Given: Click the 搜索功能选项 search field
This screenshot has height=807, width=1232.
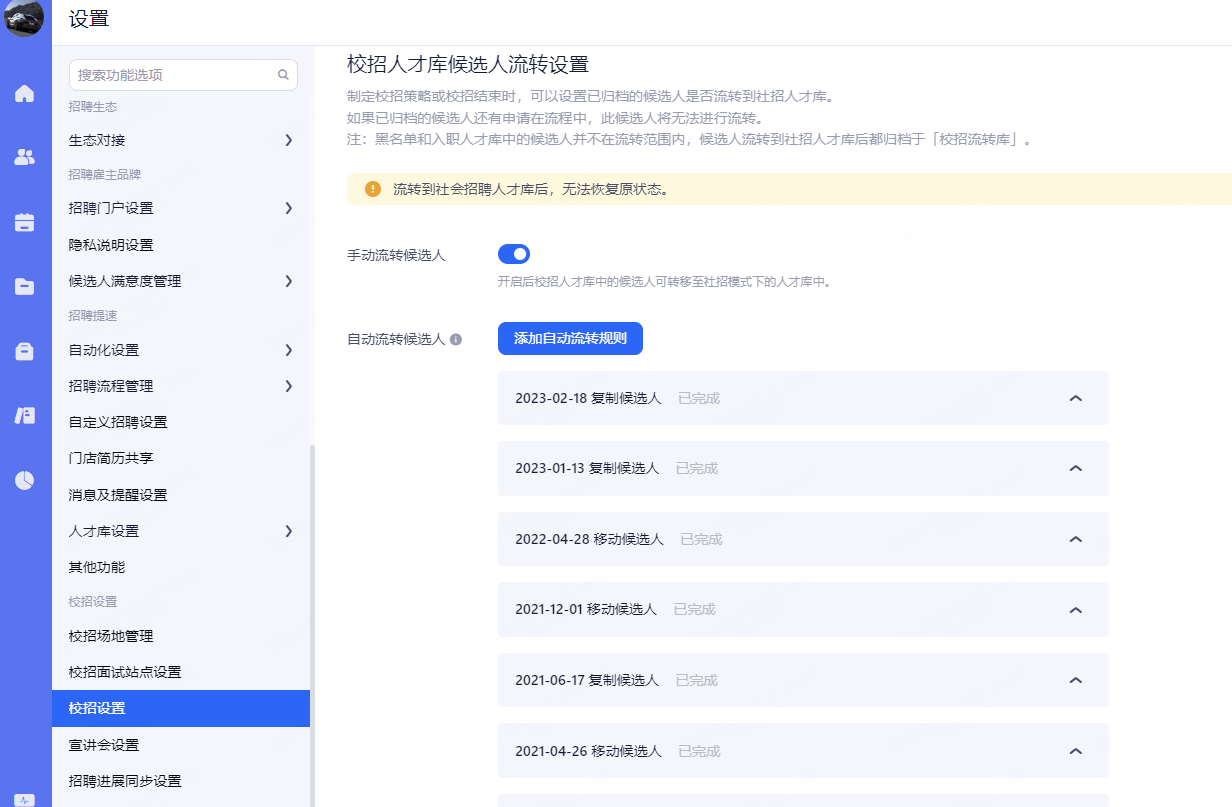Looking at the screenshot, I should click(x=170, y=75).
